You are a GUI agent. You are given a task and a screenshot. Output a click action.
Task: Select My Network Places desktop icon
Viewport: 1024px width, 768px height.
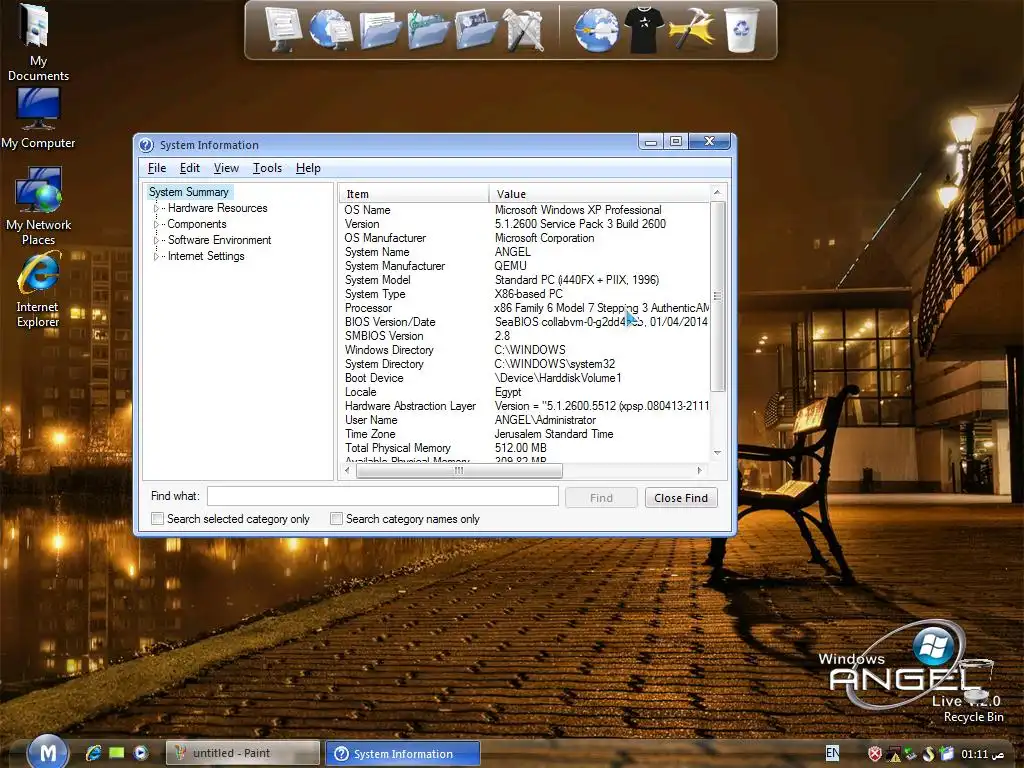tap(39, 206)
